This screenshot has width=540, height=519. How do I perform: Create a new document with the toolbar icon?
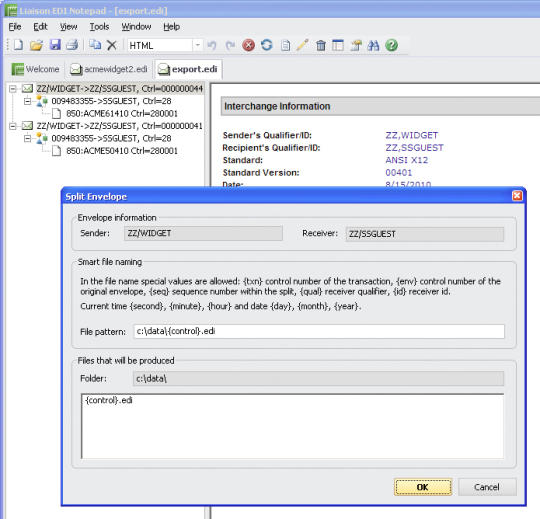tap(18, 45)
